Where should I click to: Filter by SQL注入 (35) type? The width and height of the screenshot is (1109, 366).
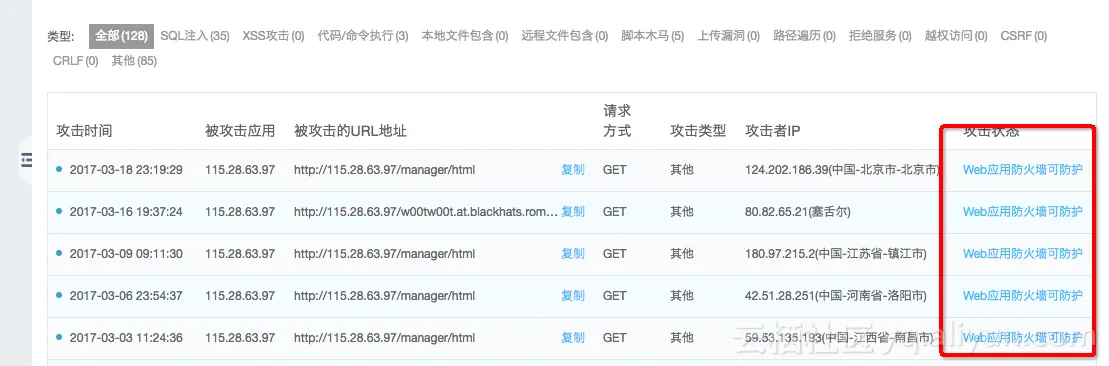click(x=194, y=35)
